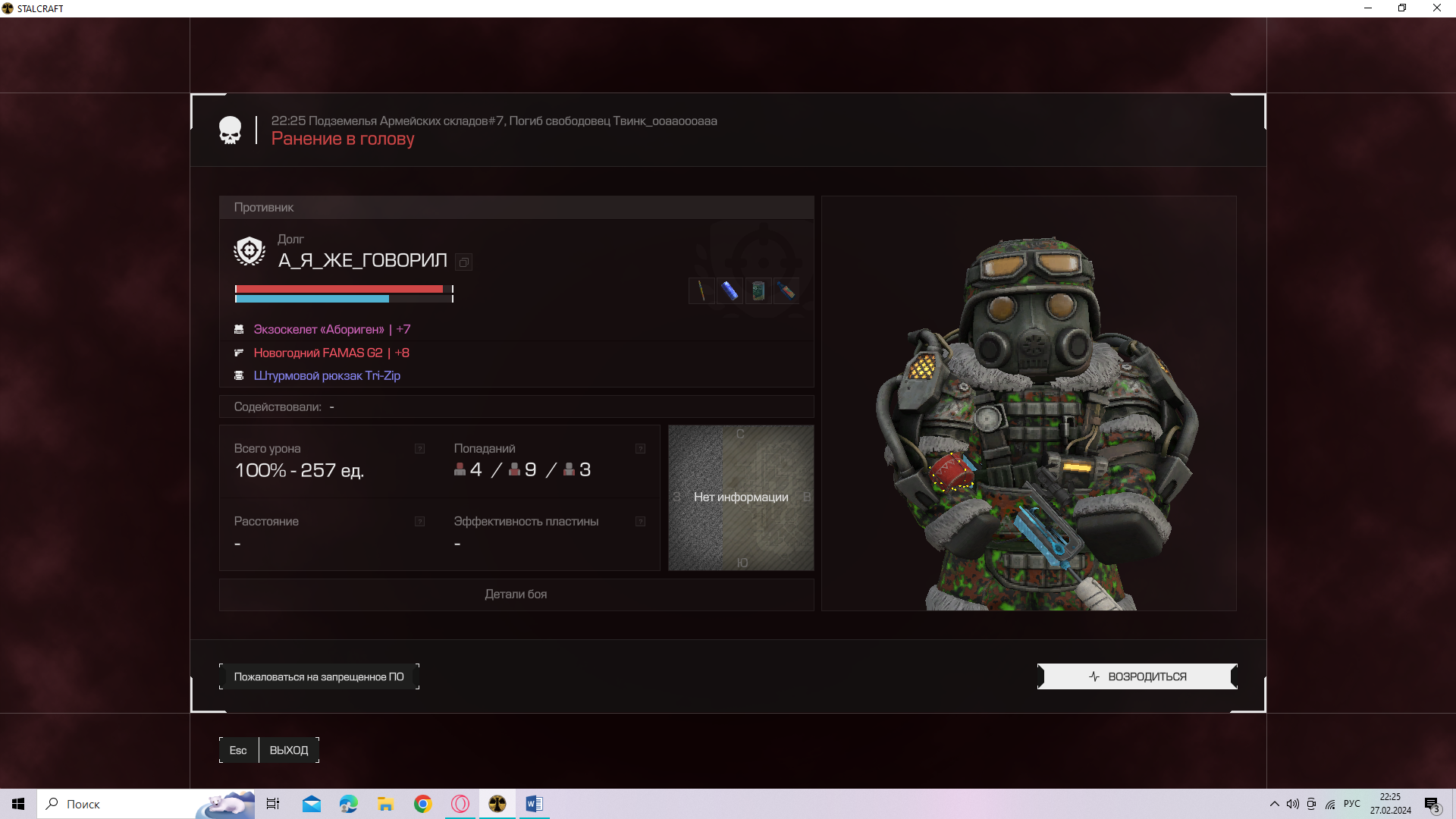Open Google Chrome from taskbar

click(x=422, y=804)
